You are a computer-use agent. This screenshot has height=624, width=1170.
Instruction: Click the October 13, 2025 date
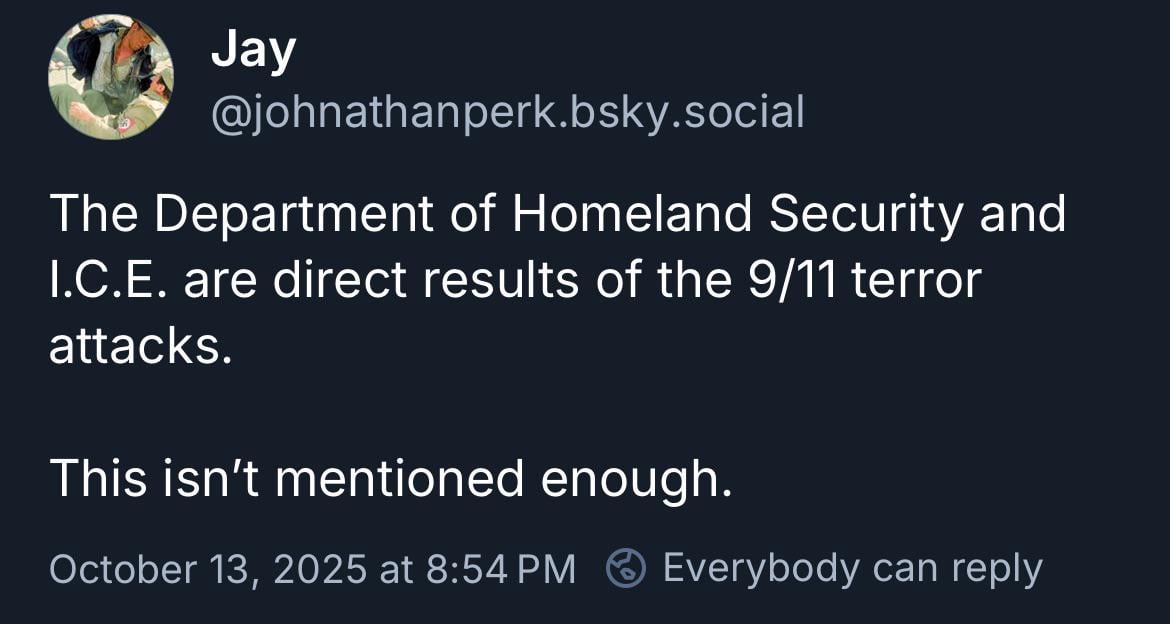(207, 569)
